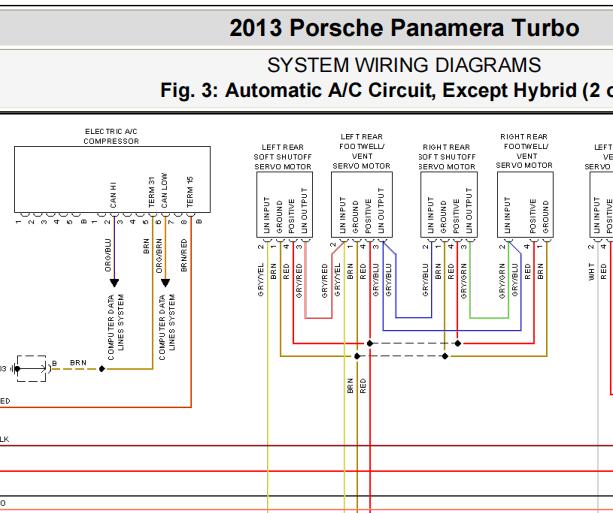Click the dashed ground symbol box
This screenshot has height=513, width=613.
[x=31, y=368]
